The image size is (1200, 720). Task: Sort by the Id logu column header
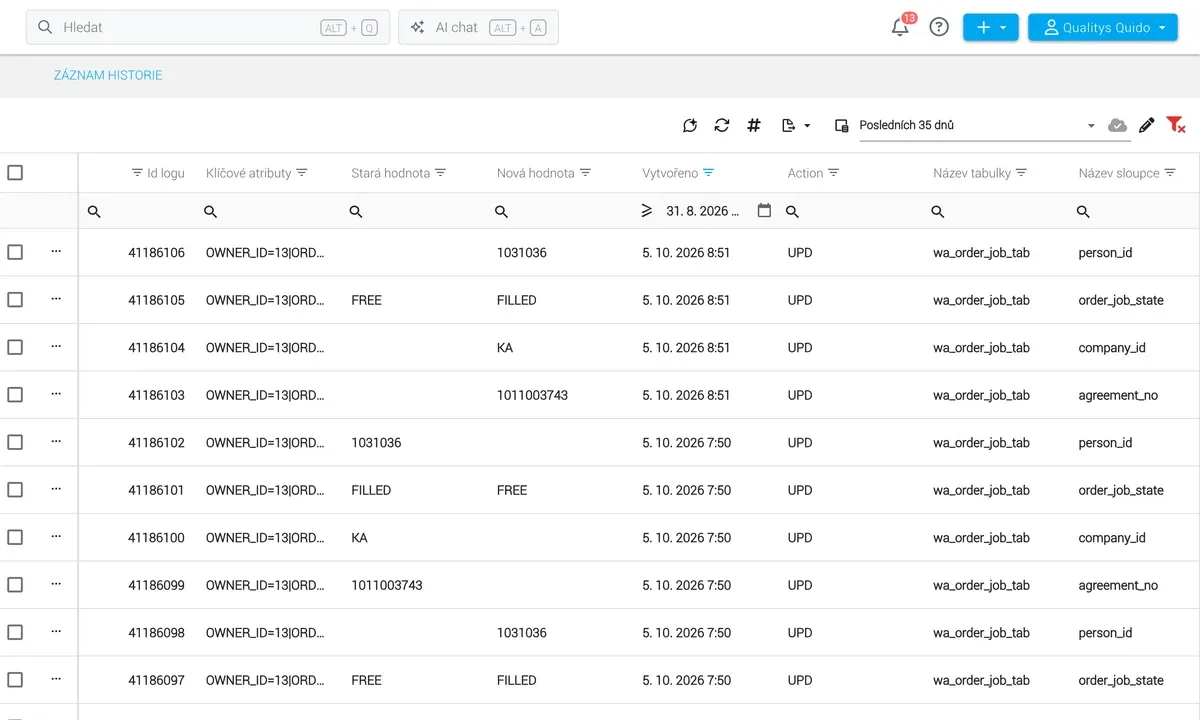[x=166, y=173]
